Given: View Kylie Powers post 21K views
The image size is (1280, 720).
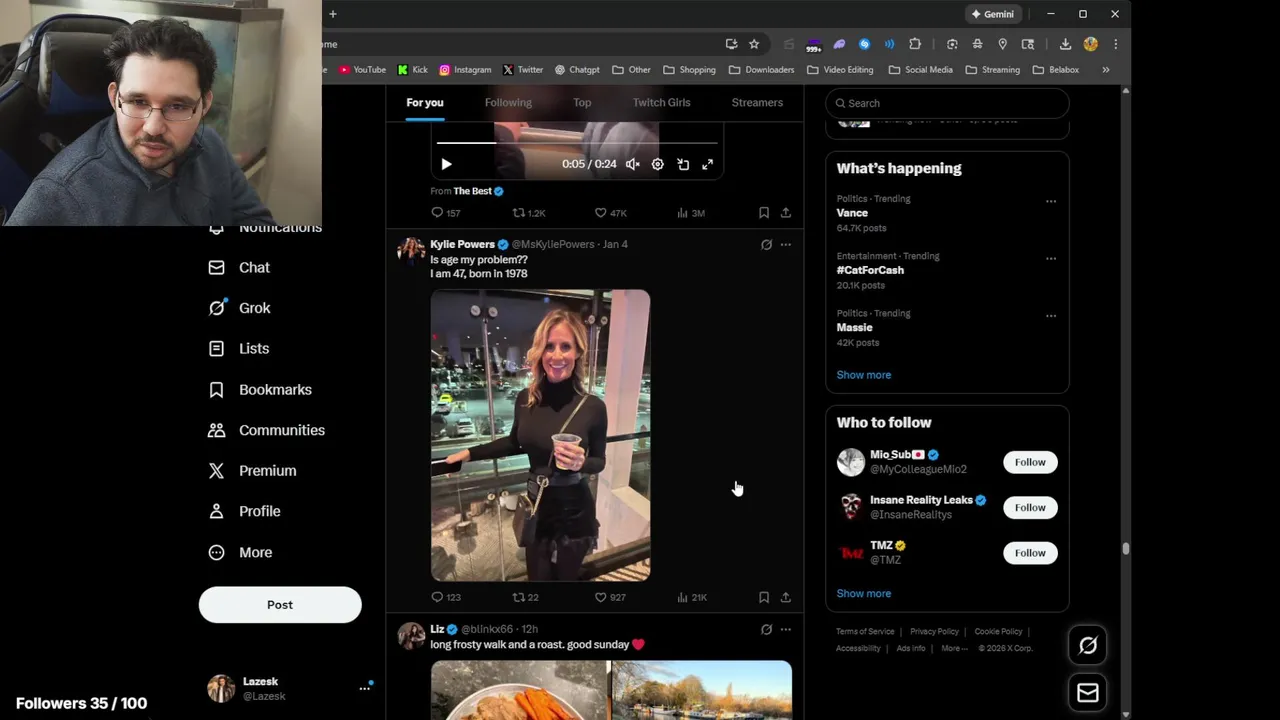Looking at the screenshot, I should (691, 597).
